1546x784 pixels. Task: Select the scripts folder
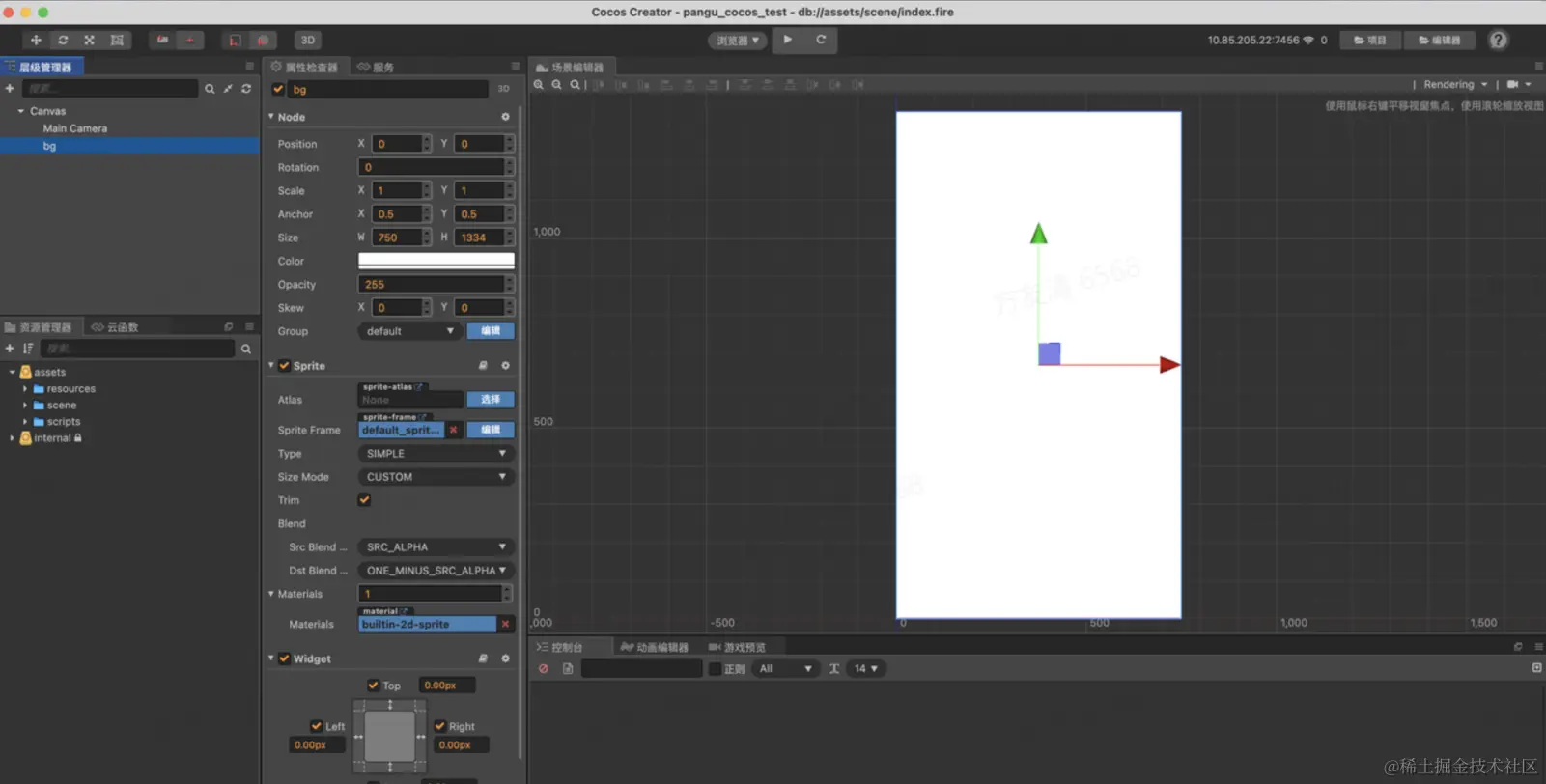point(64,422)
